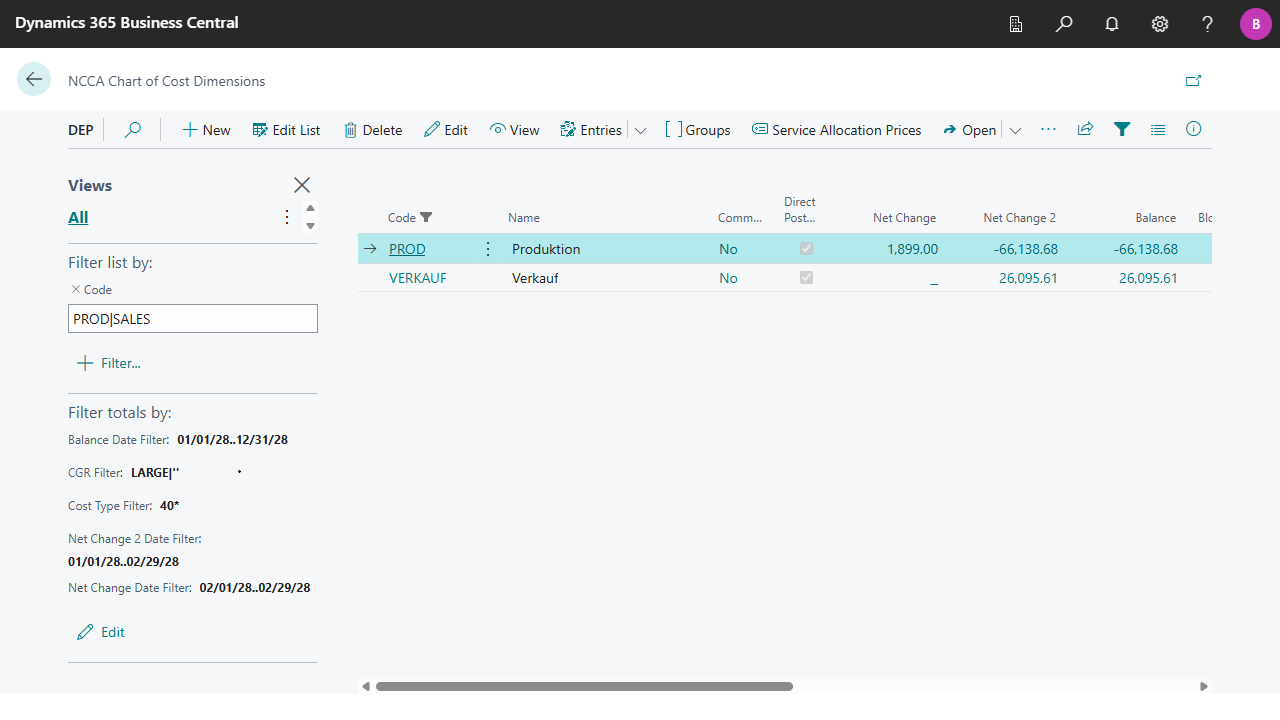This screenshot has height=720, width=1280.
Task: Expand the Open dropdown chevron
Action: 1015,130
